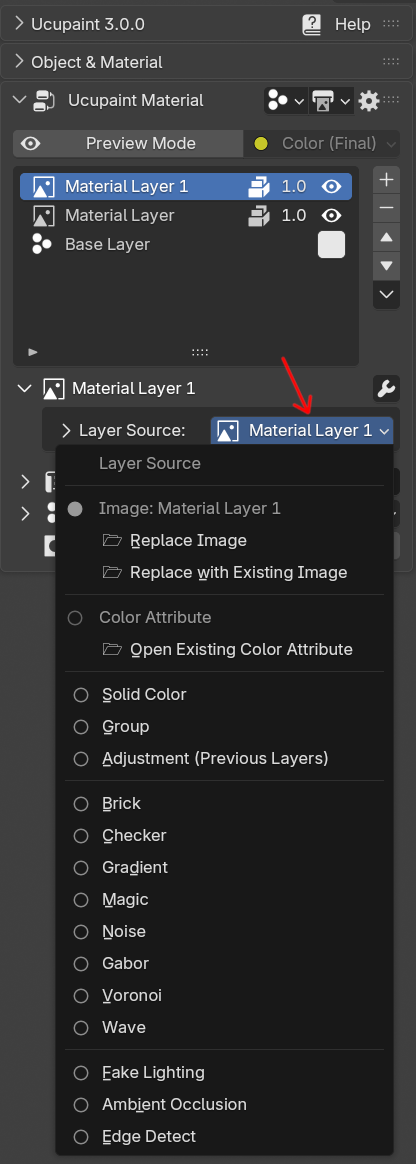Add a new layer with plus button
Viewport: 416px width, 1164px height.
[386, 180]
